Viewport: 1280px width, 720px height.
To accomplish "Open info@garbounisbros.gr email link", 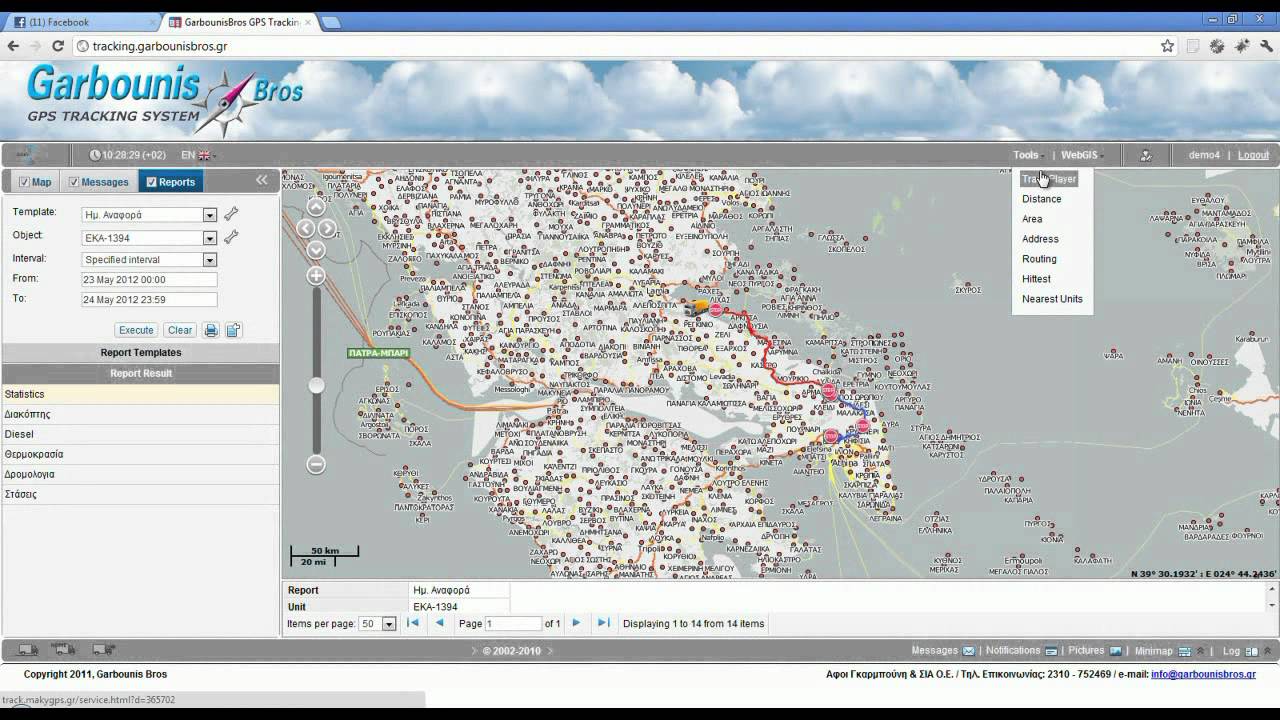I will pos(1203,674).
